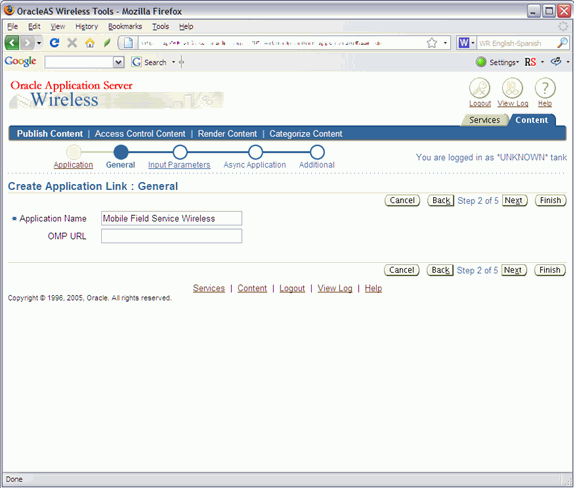Click the Application Name text field
This screenshot has width=574, height=488.
[x=171, y=218]
